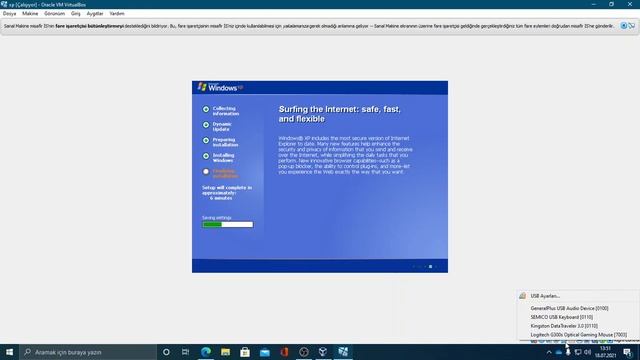Open the Makine menu
The width and height of the screenshot is (640, 360).
coord(30,13)
